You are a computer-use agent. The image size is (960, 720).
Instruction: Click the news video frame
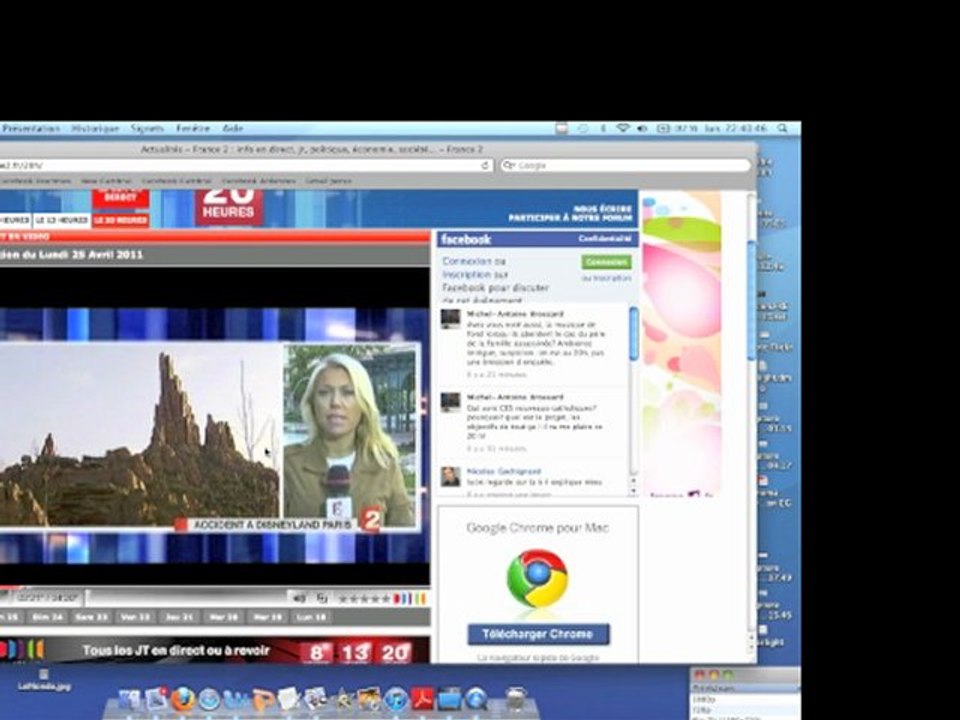(x=214, y=426)
